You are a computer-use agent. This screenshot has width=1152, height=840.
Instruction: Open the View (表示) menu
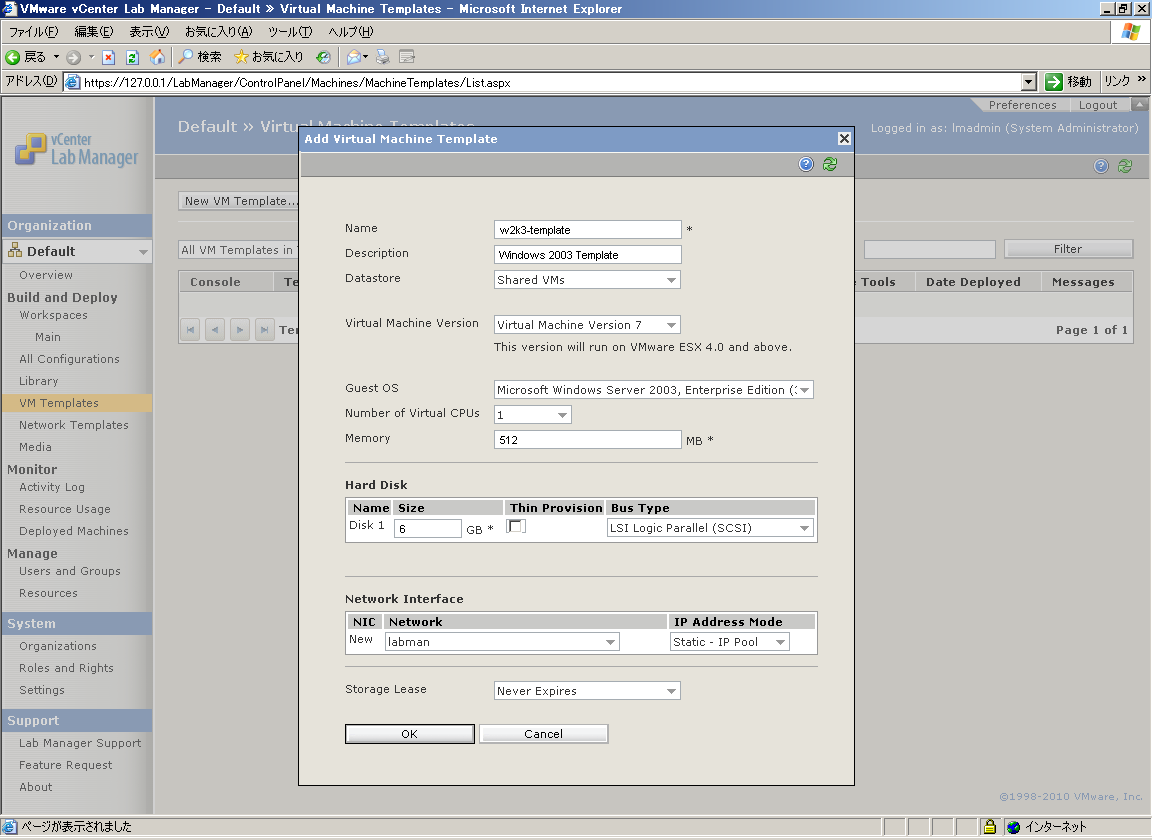(149, 32)
